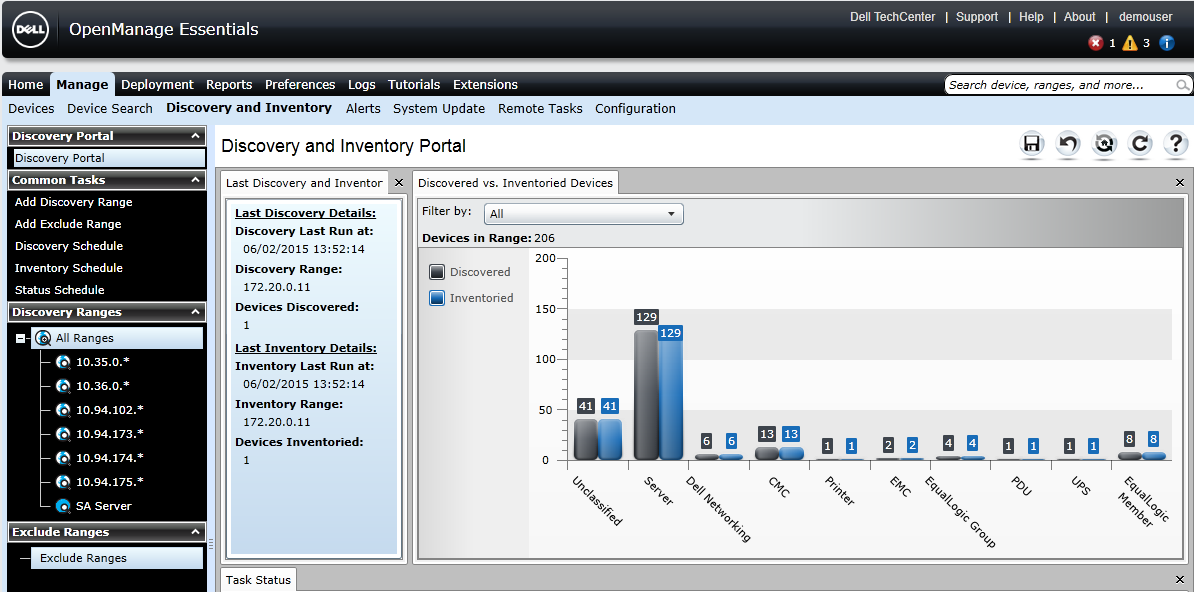Close the Discovered vs. Inventoried Devices panel
The width and height of the screenshot is (1194, 592).
click(1180, 183)
